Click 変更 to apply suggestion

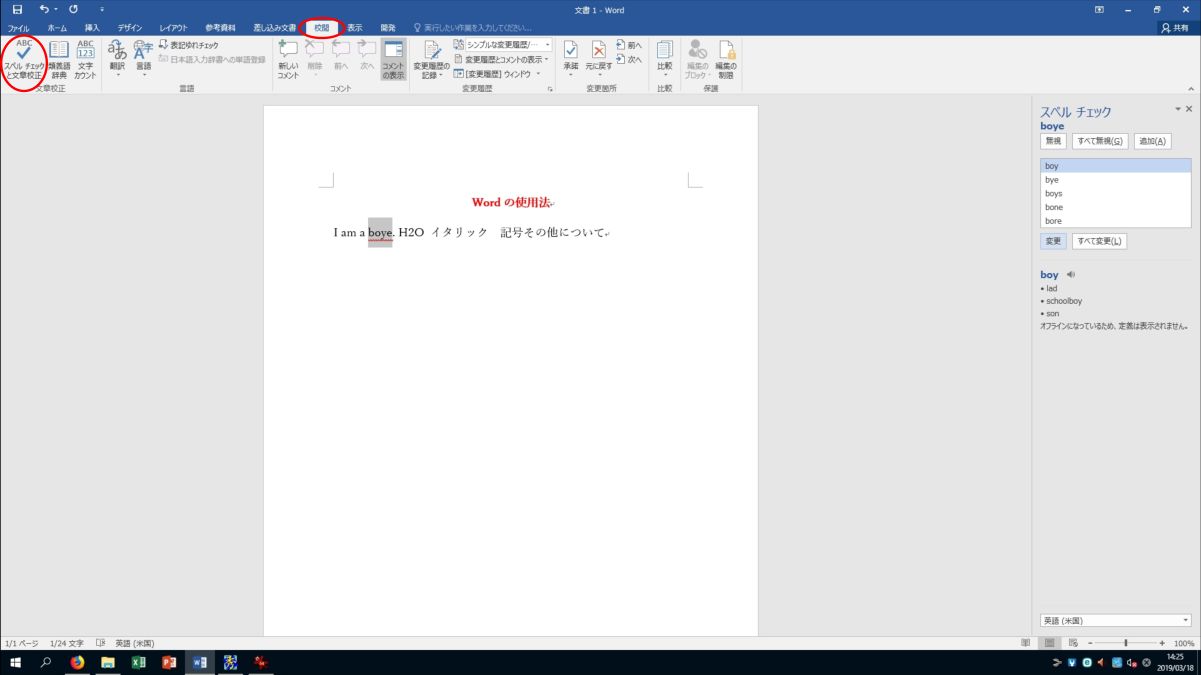click(x=1053, y=241)
